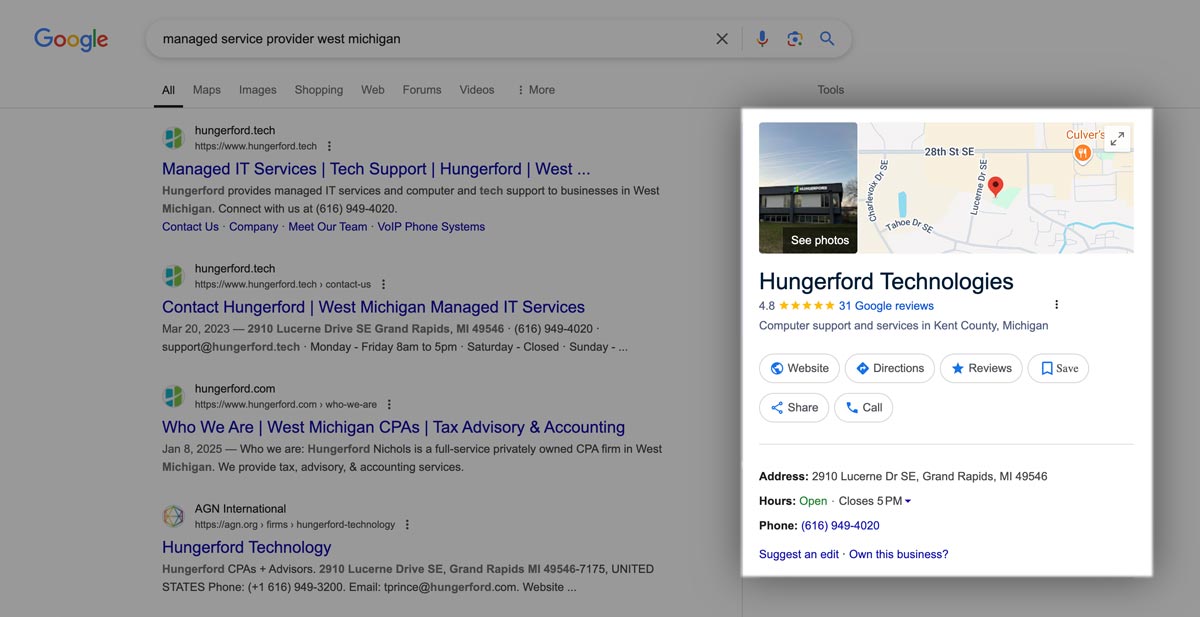Call Hungerford Technologies button
Image resolution: width=1200 pixels, height=617 pixels.
[863, 407]
